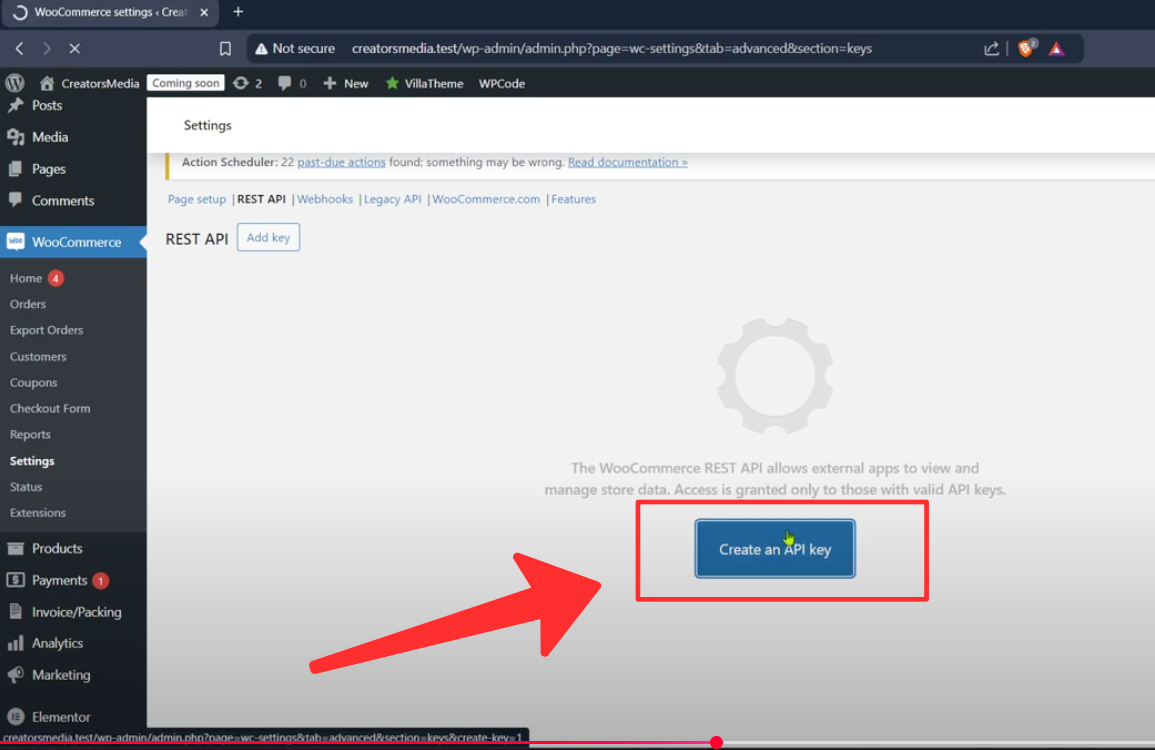Go to WooCommerce Home submenu
The height and width of the screenshot is (750, 1155).
point(26,278)
